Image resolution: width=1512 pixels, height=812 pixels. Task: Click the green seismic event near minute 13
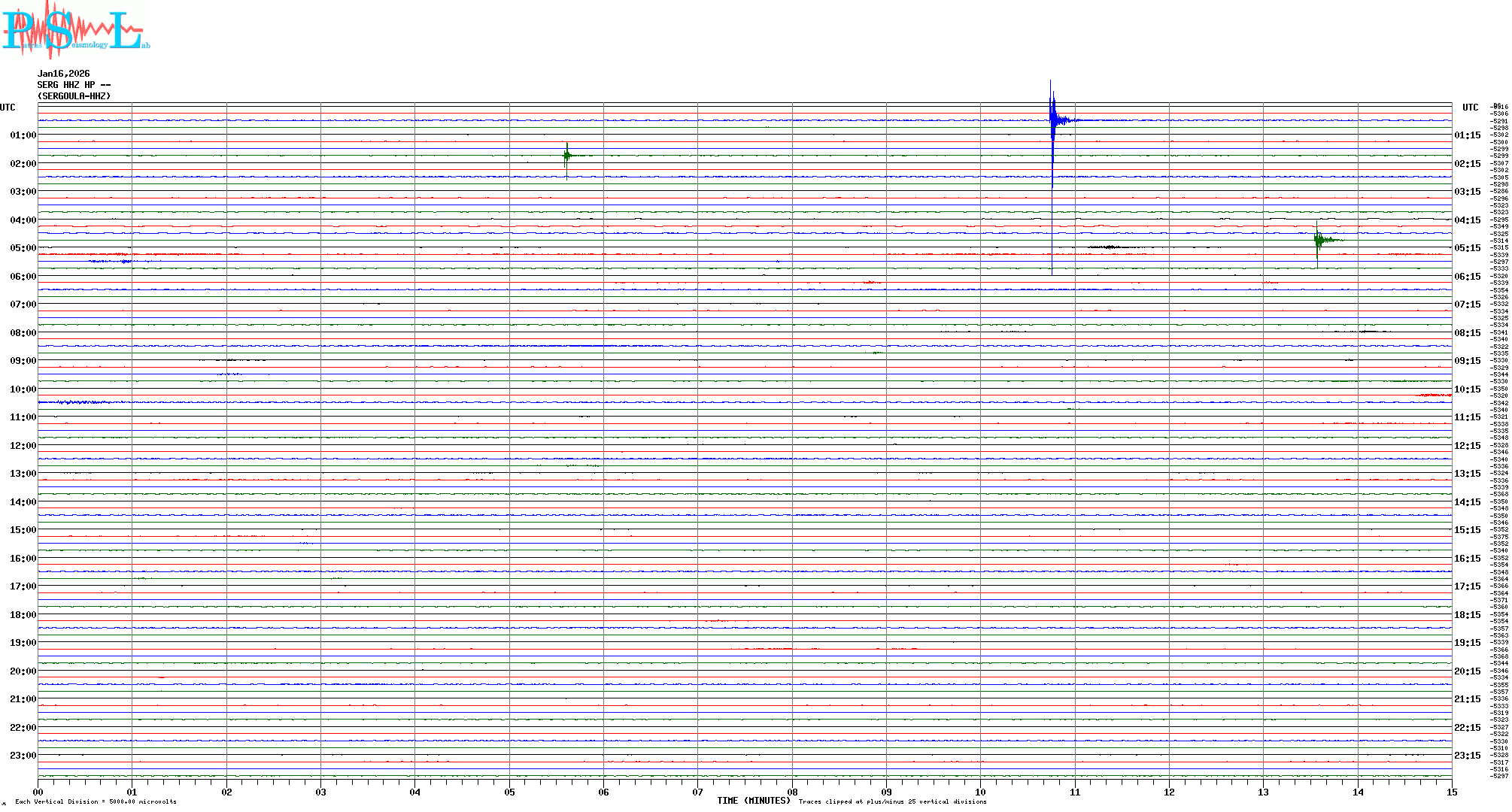click(1318, 241)
